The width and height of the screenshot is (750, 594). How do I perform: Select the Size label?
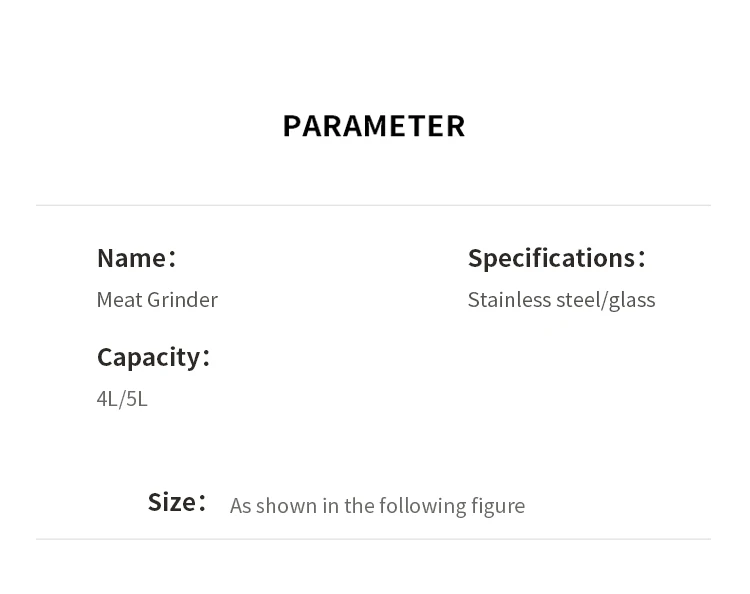(171, 502)
